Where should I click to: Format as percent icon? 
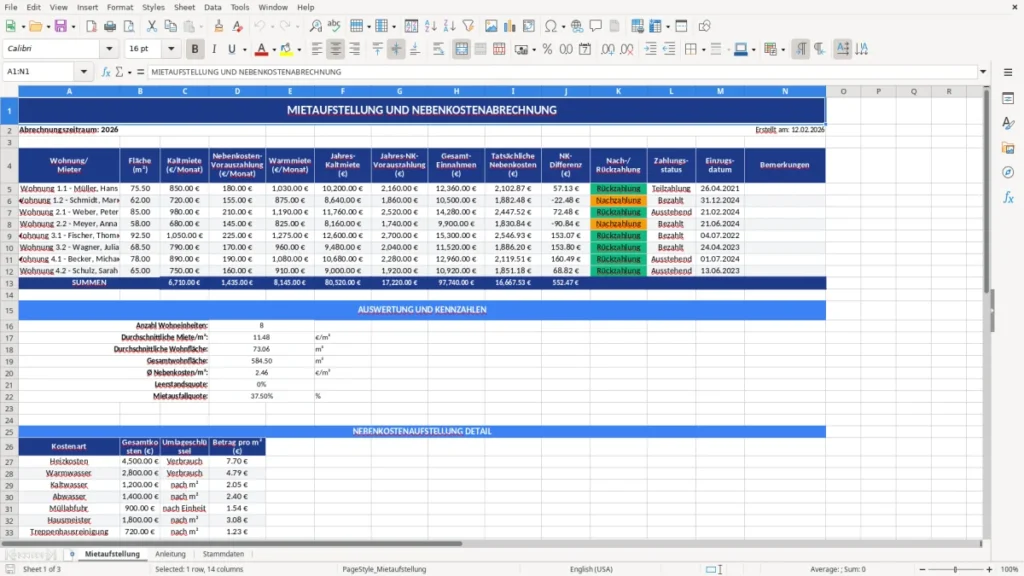547,49
